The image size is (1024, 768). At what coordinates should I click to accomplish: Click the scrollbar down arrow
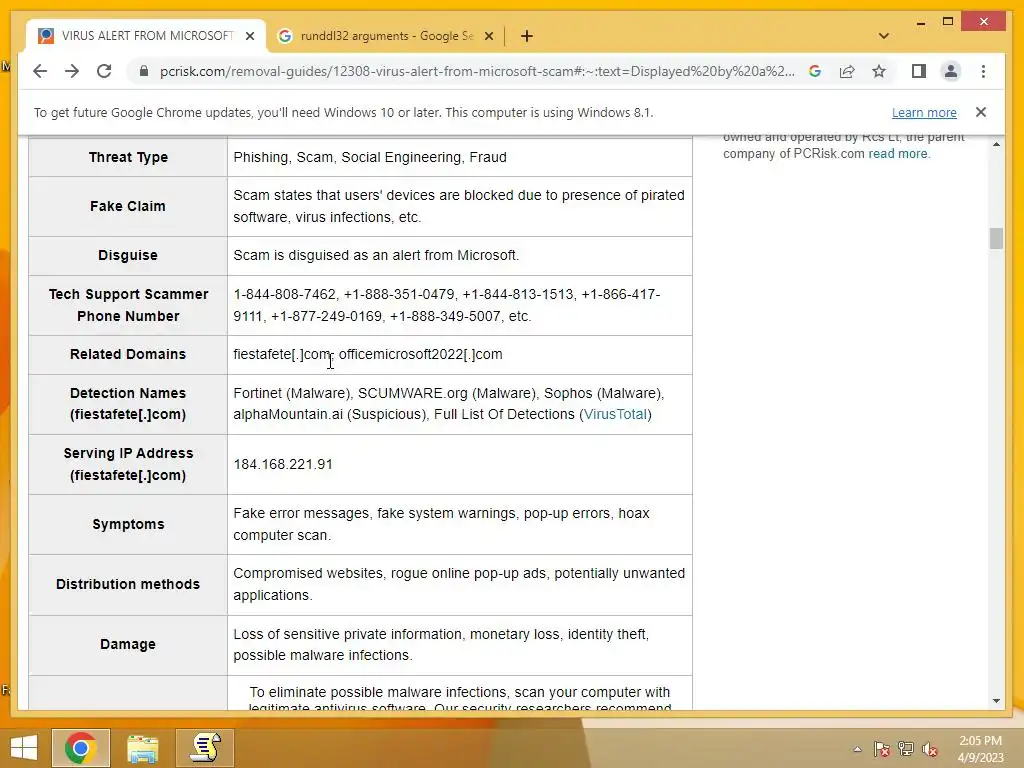(996, 701)
